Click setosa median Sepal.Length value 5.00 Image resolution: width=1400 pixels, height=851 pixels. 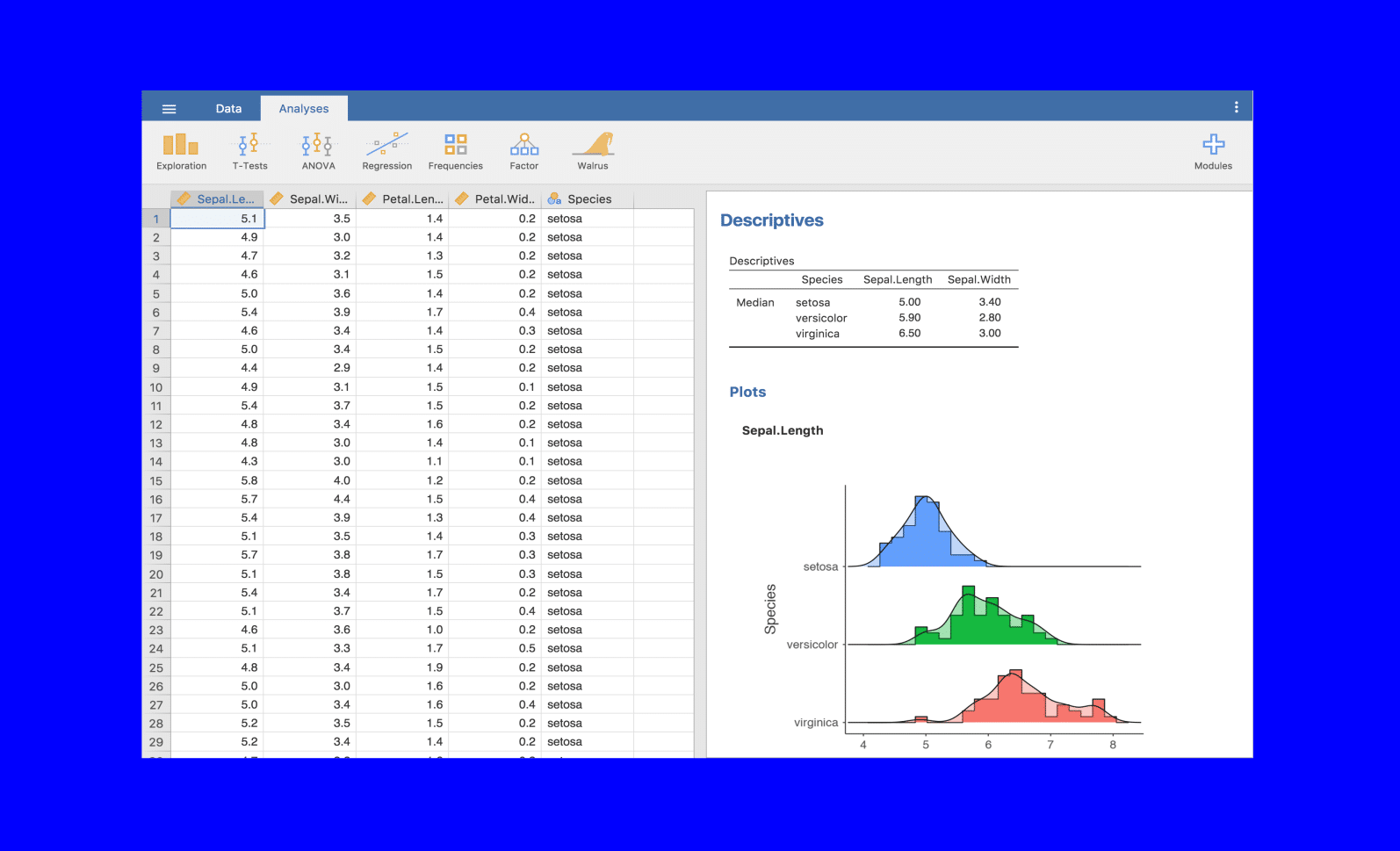(909, 302)
